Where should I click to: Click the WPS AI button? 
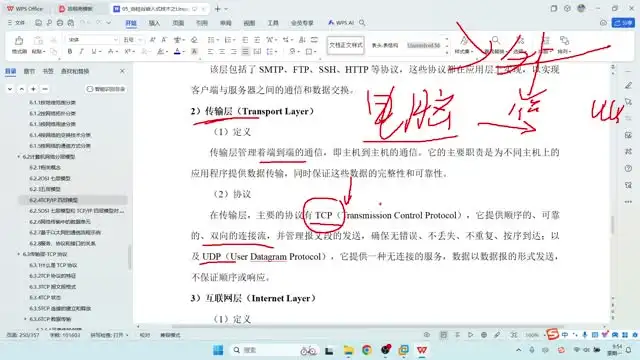point(341,23)
